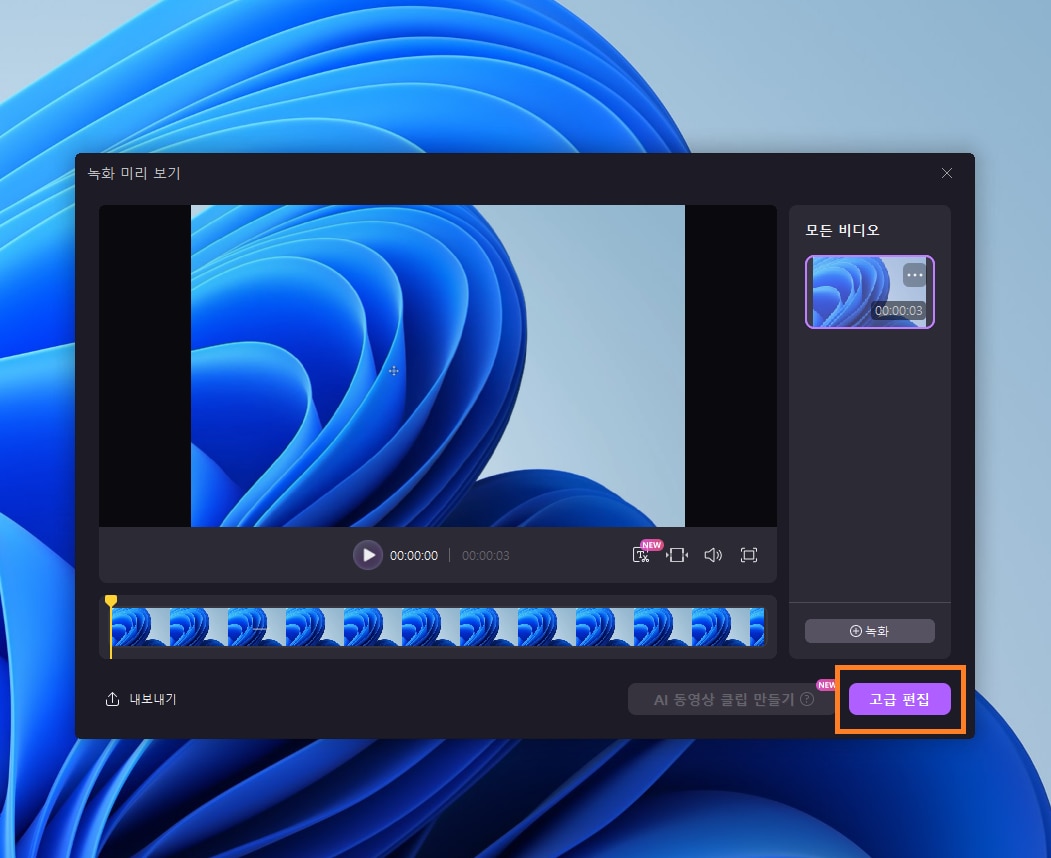Click the 모든 비디오 heading
The width and height of the screenshot is (1051, 858).
coord(842,230)
